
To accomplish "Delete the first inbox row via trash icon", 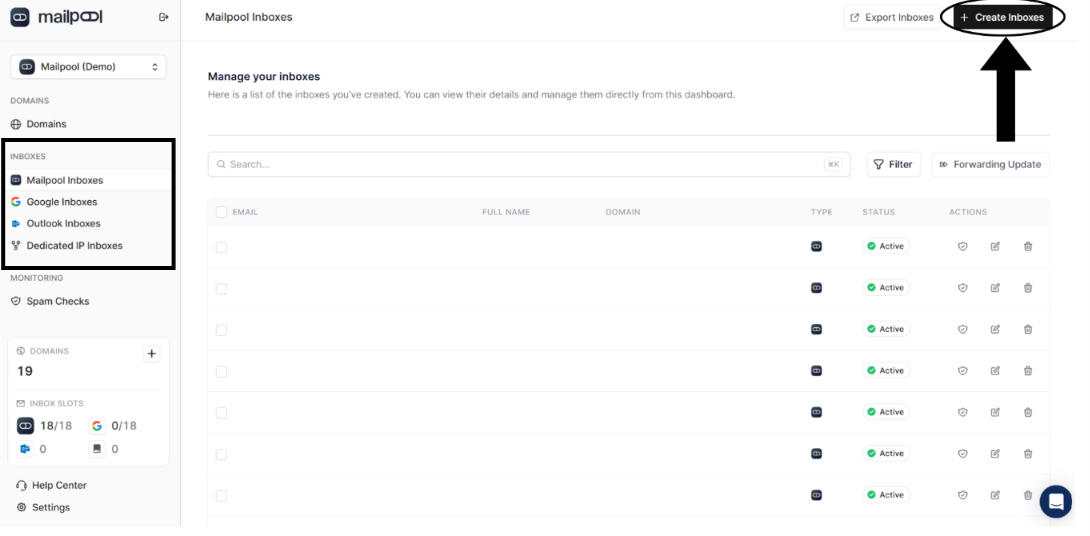I will tap(1028, 246).
